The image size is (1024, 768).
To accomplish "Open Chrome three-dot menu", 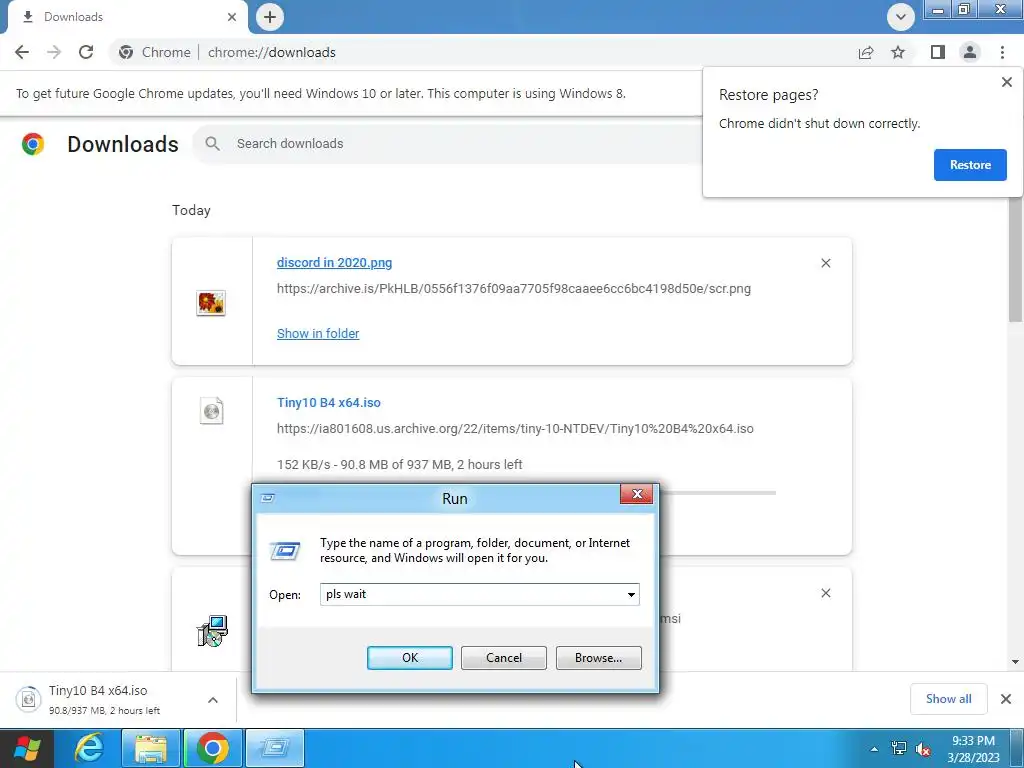I will [1002, 52].
